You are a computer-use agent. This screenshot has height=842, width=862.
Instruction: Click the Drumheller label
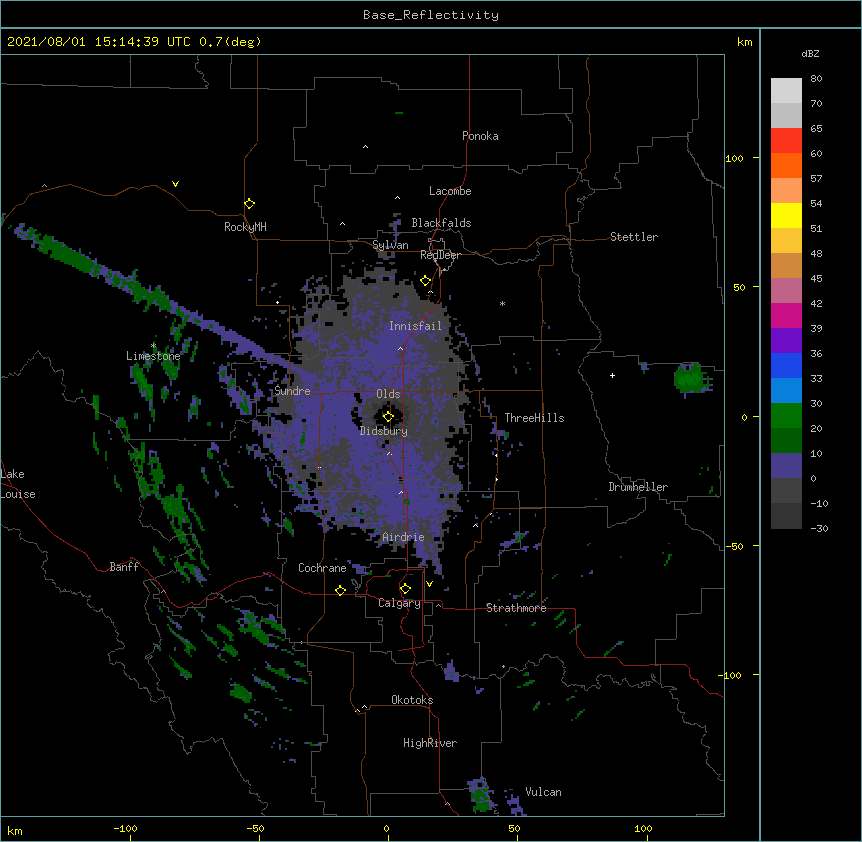(638, 487)
